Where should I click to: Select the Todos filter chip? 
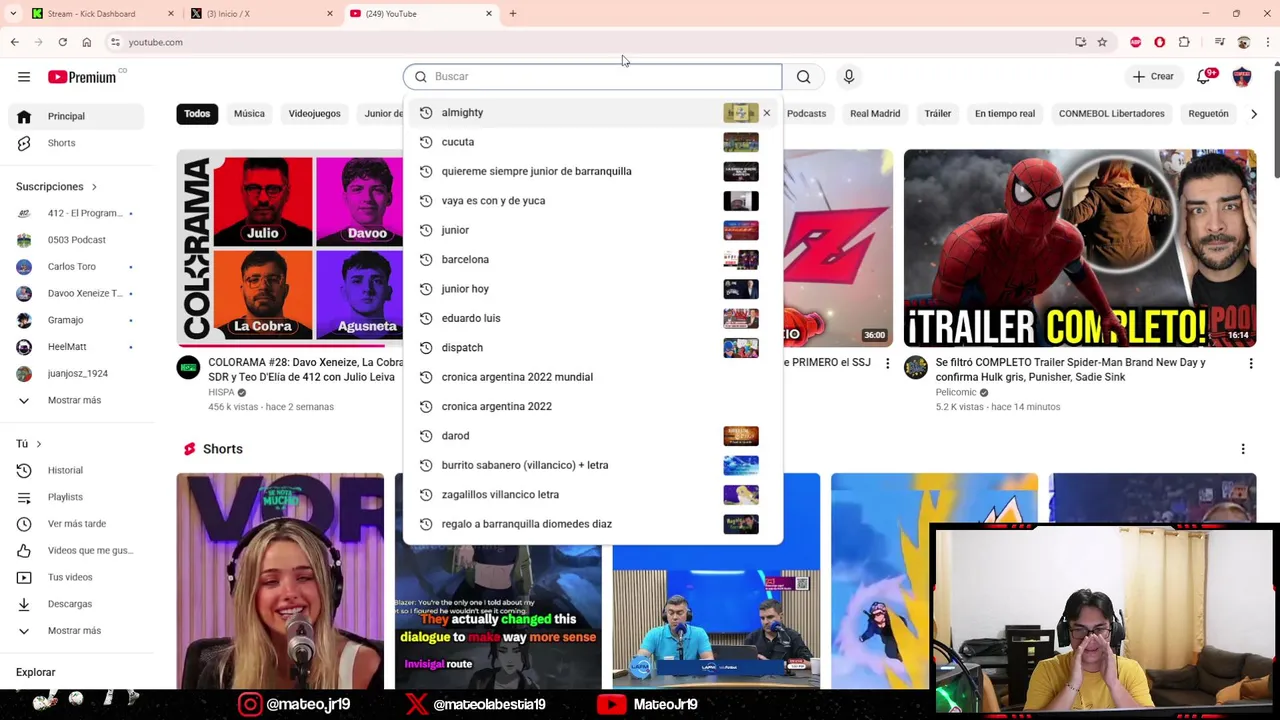coord(197,113)
